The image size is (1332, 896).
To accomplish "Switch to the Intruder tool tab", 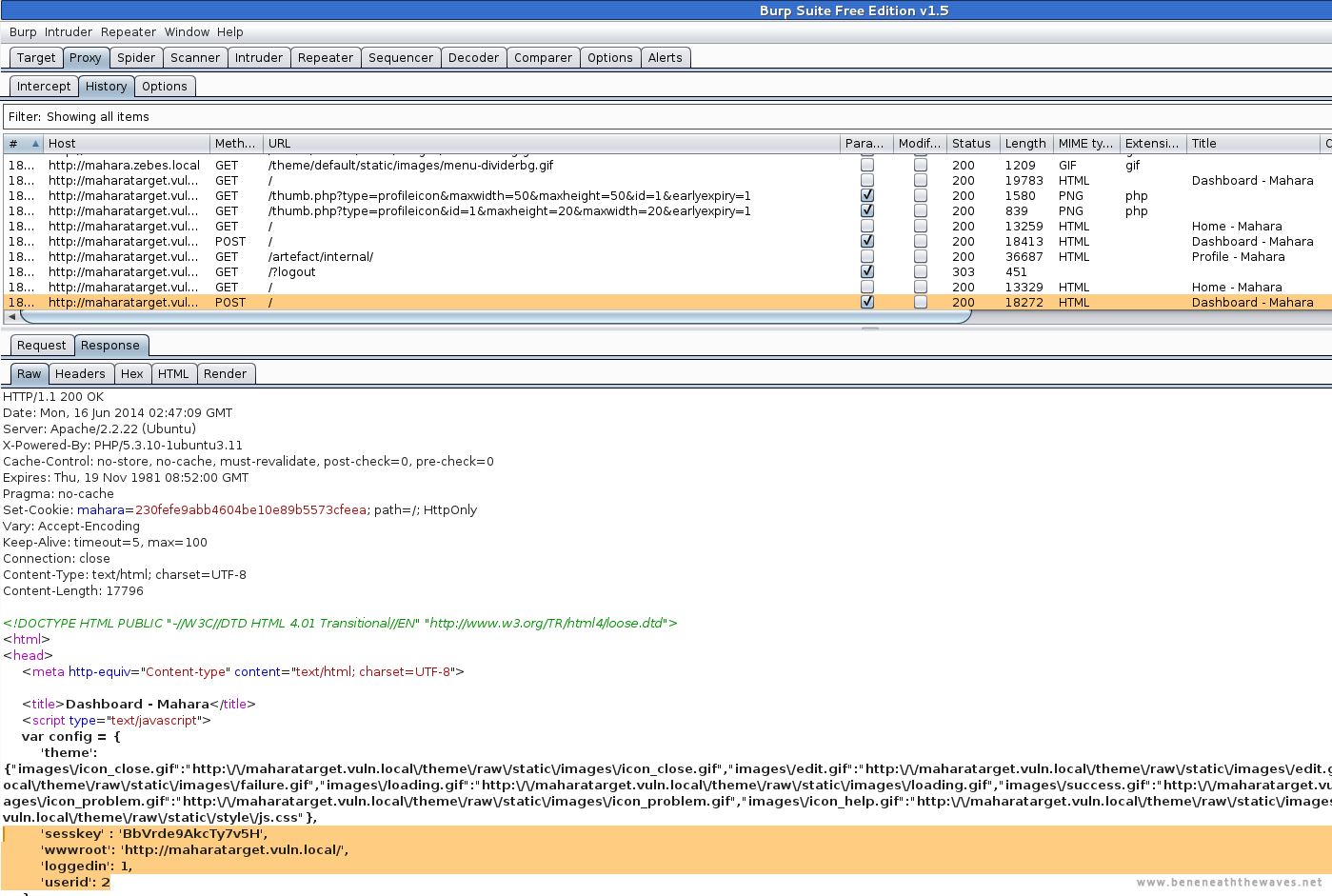I will click(259, 57).
